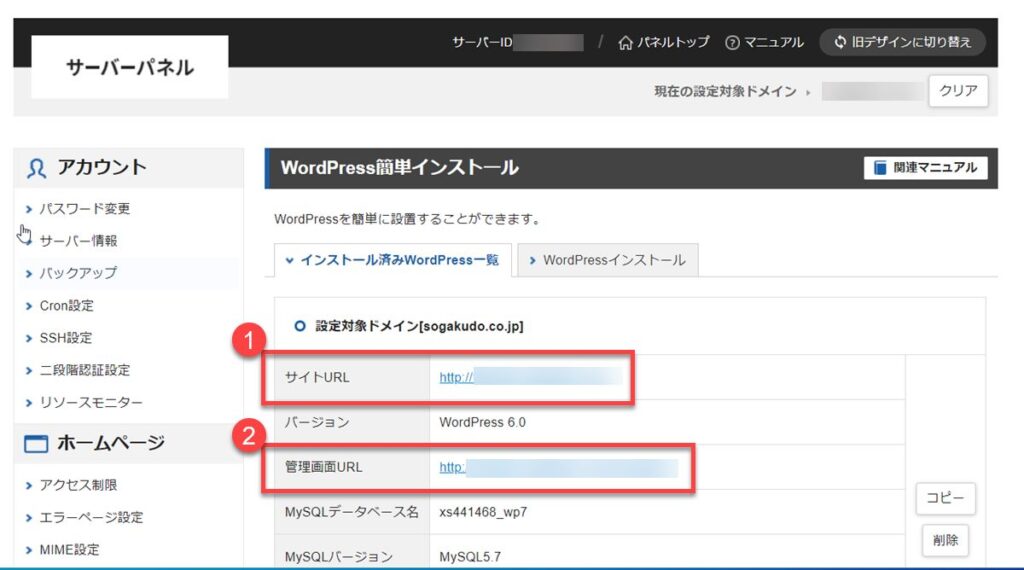Image resolution: width=1024 pixels, height=570 pixels.
Task: Open パスワード変更 in the sidebar
Action: click(84, 209)
